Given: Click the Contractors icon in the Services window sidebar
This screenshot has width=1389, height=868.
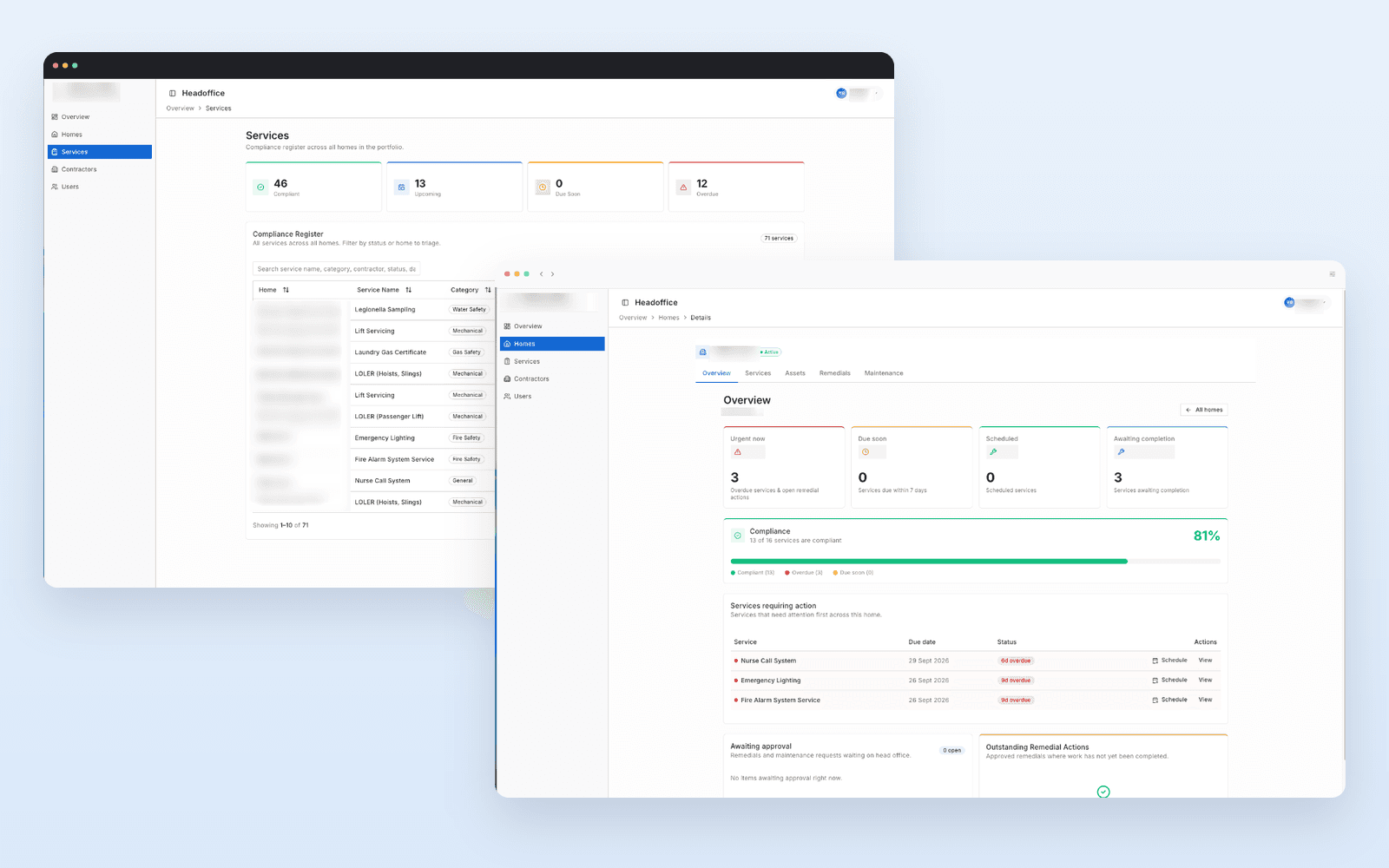Looking at the screenshot, I should point(55,169).
